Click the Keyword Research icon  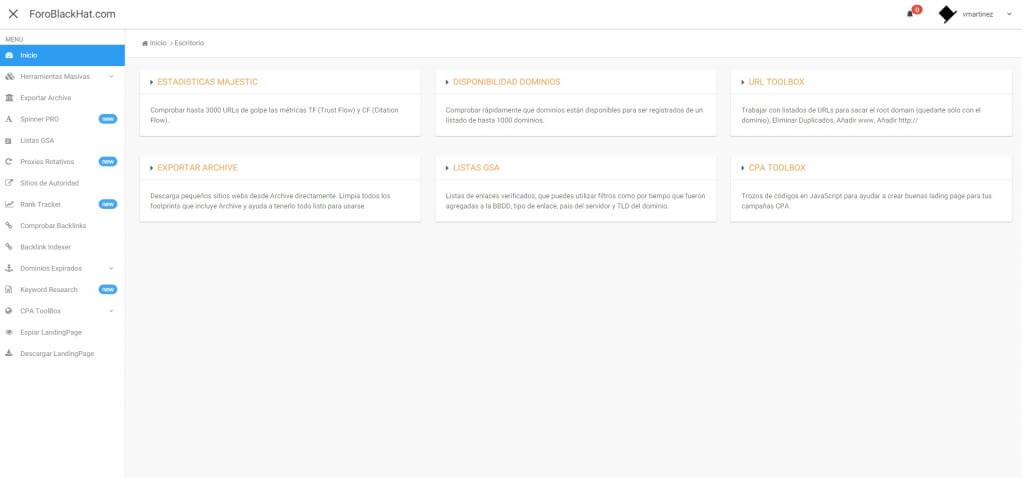pyautogui.click(x=9, y=289)
